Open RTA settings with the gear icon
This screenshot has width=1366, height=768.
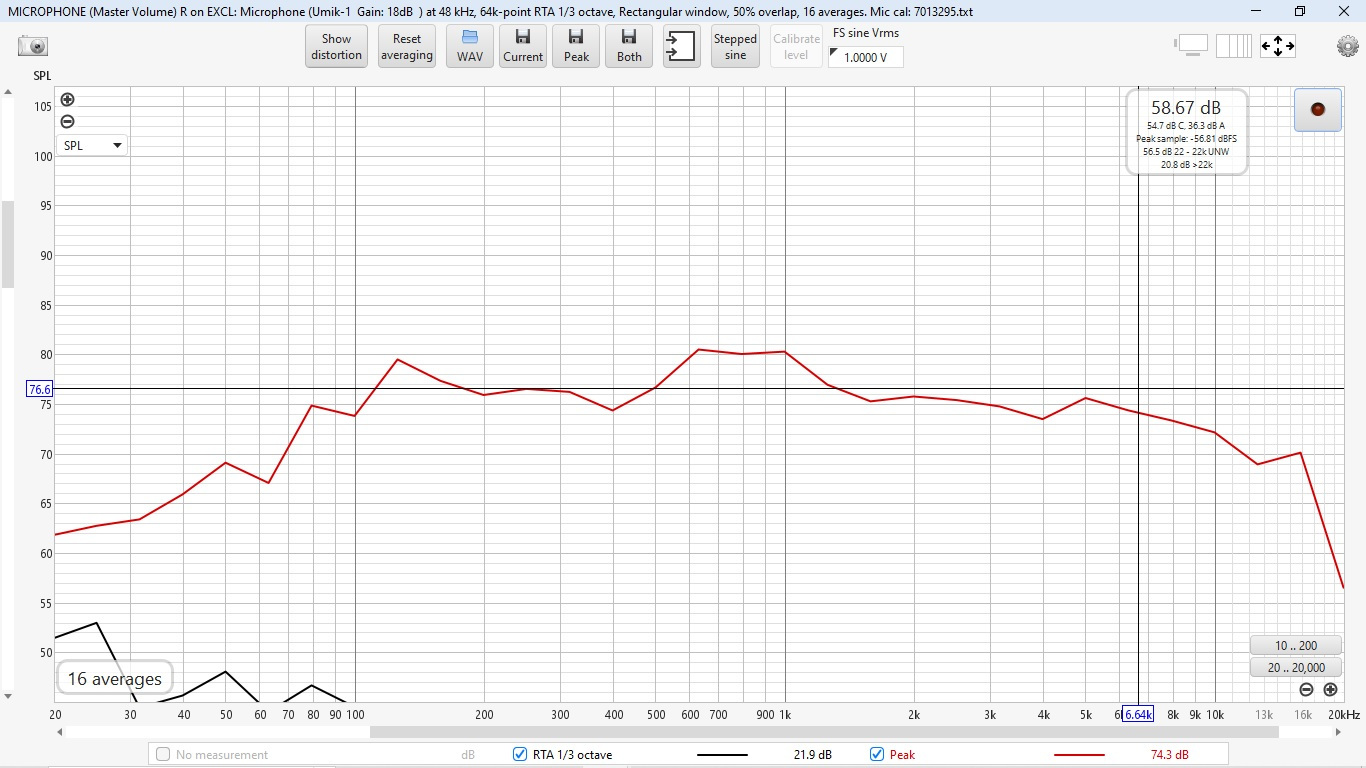1347,46
